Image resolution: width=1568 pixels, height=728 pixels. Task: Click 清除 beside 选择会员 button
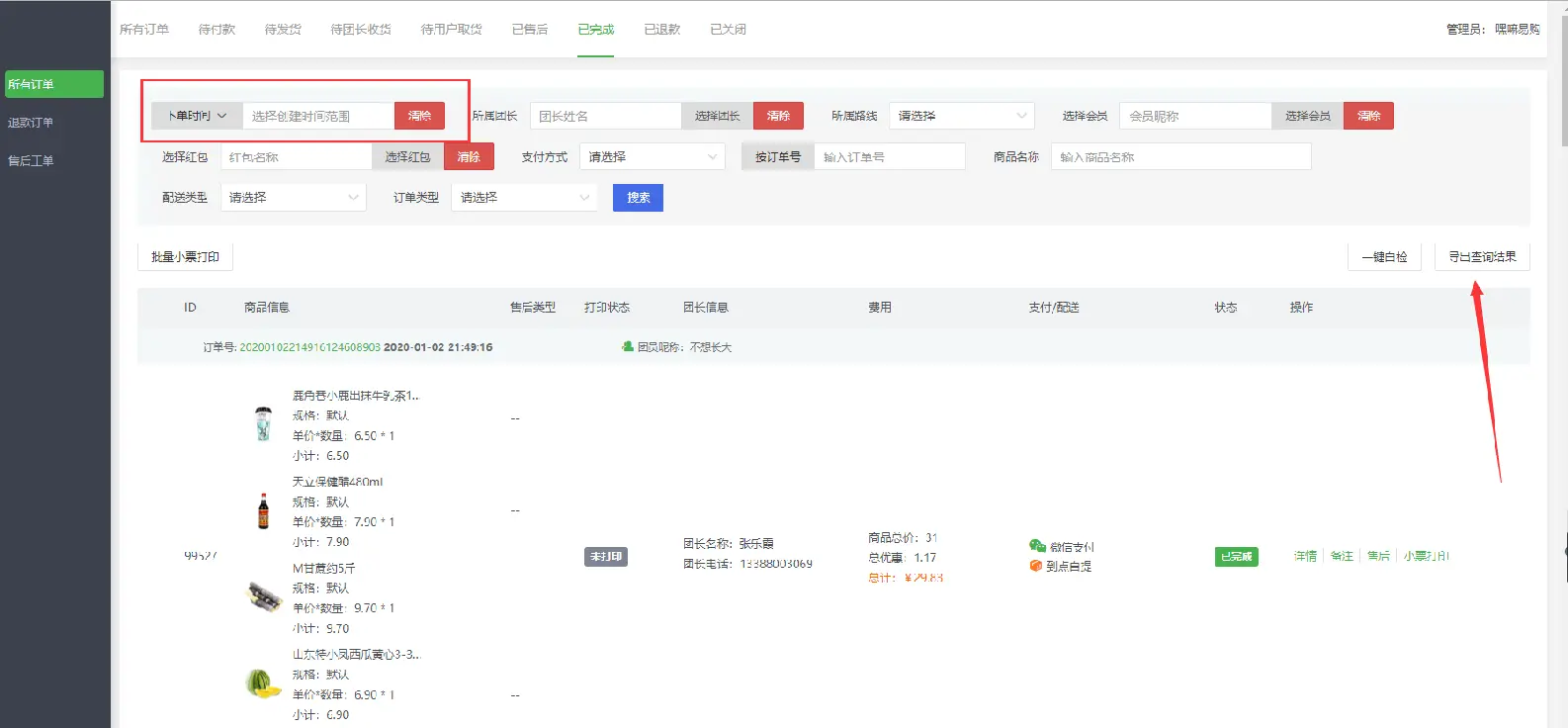1368,116
